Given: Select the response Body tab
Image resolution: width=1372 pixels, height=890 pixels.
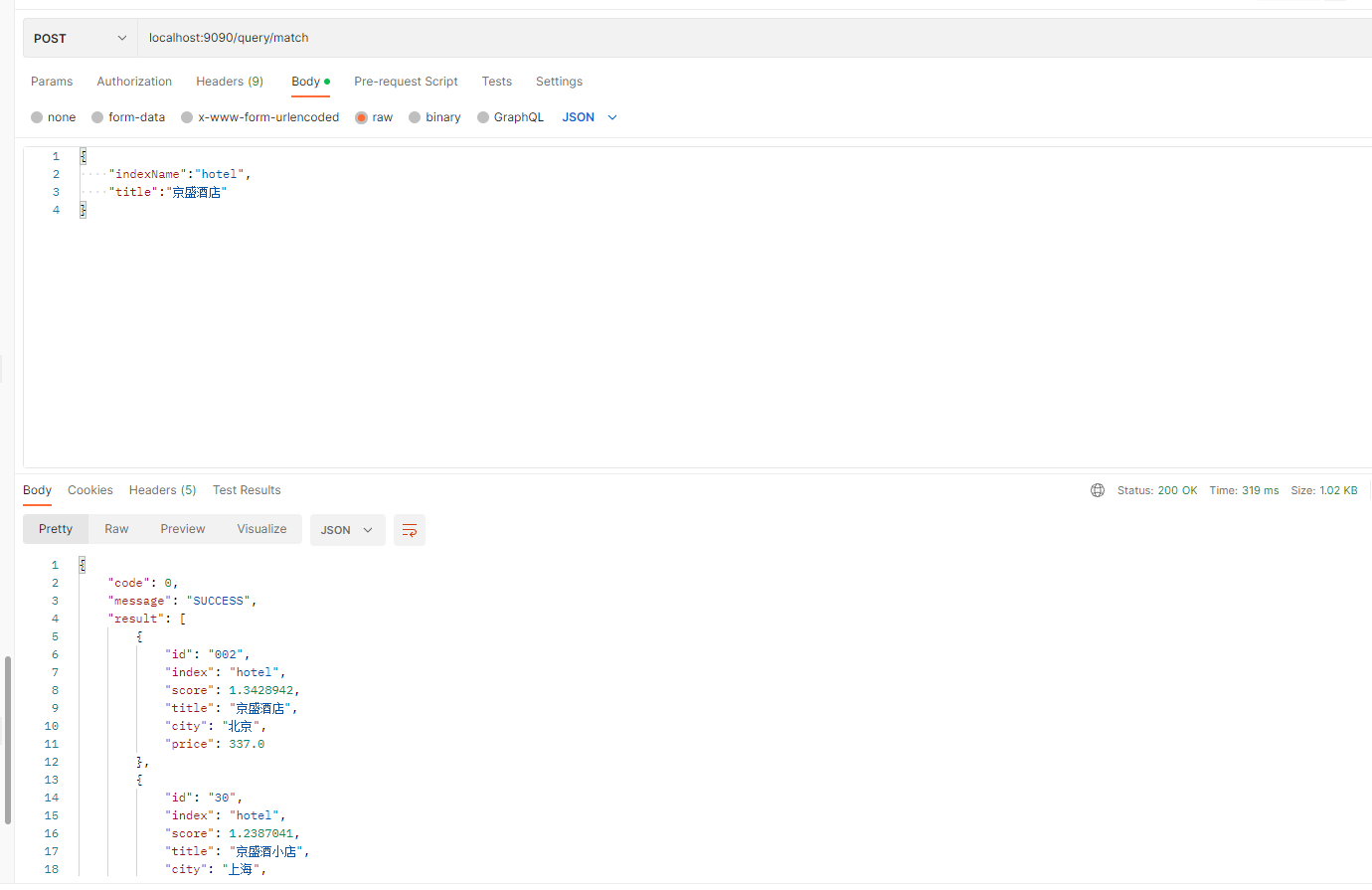Looking at the screenshot, I should (x=37, y=490).
